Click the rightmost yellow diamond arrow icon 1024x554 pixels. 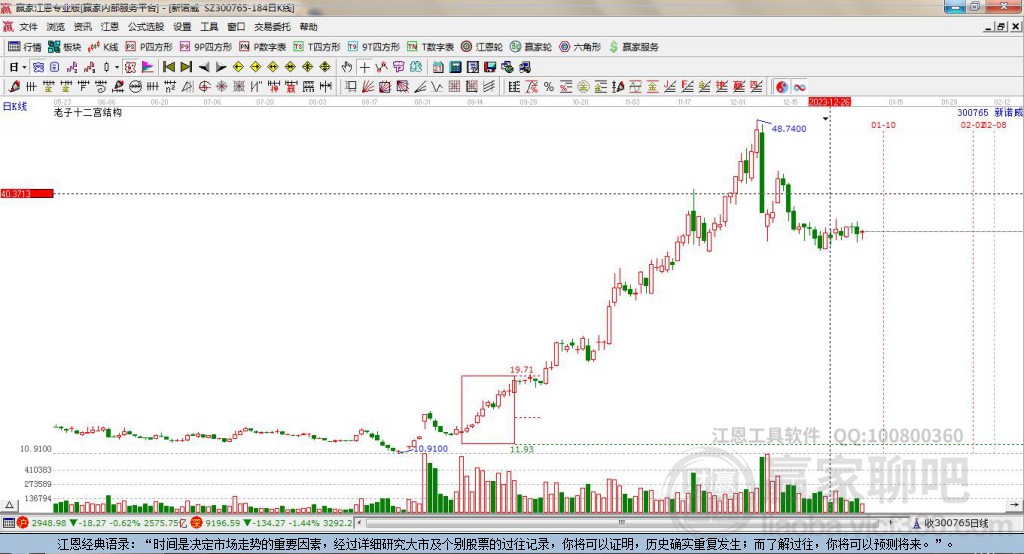point(325,67)
